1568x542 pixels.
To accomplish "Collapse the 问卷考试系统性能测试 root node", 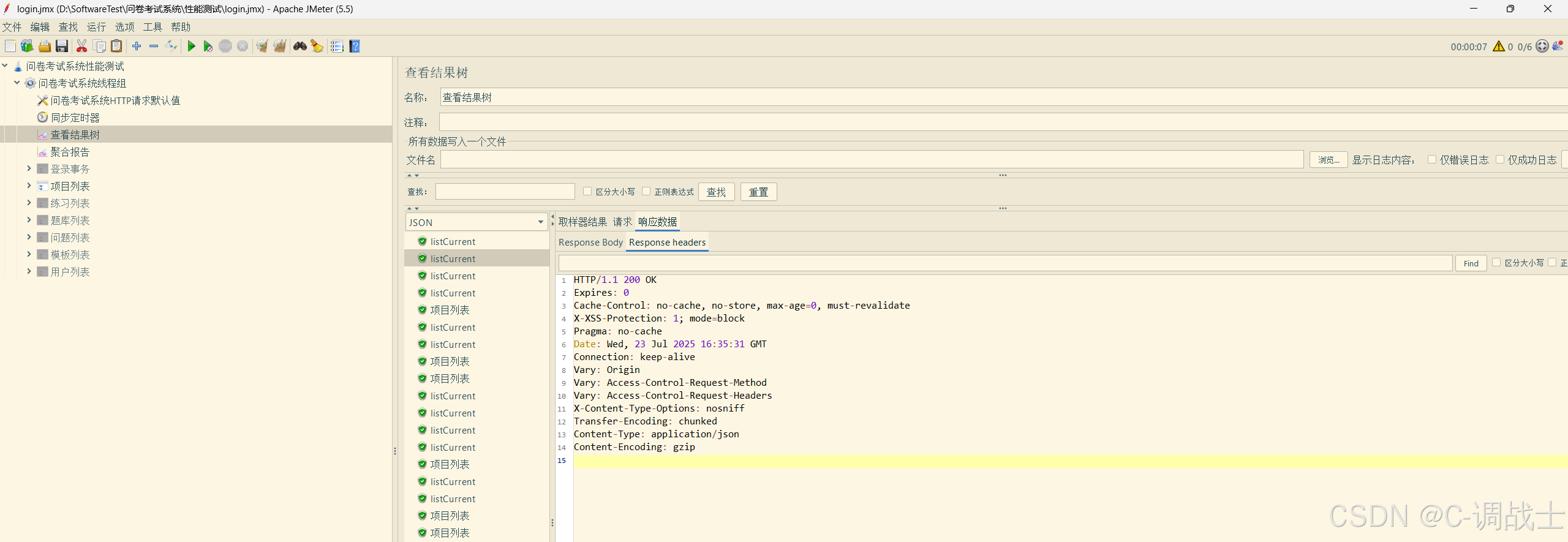I will pyautogui.click(x=5, y=66).
